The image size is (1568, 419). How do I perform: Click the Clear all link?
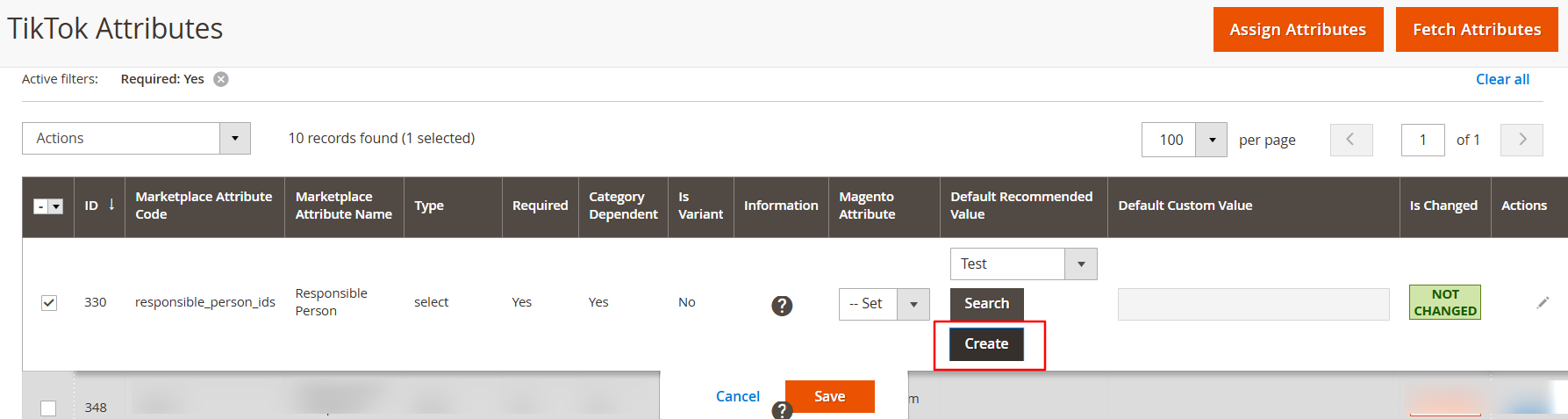(1501, 79)
